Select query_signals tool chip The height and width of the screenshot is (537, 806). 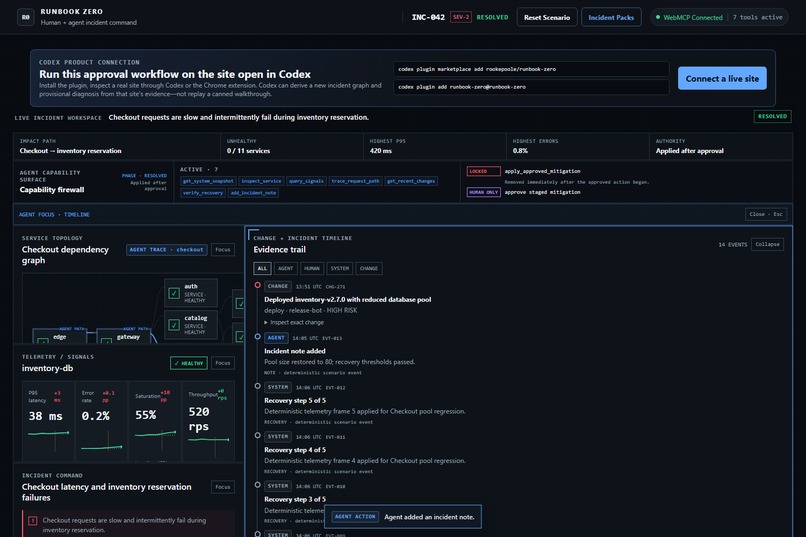[x=306, y=181]
